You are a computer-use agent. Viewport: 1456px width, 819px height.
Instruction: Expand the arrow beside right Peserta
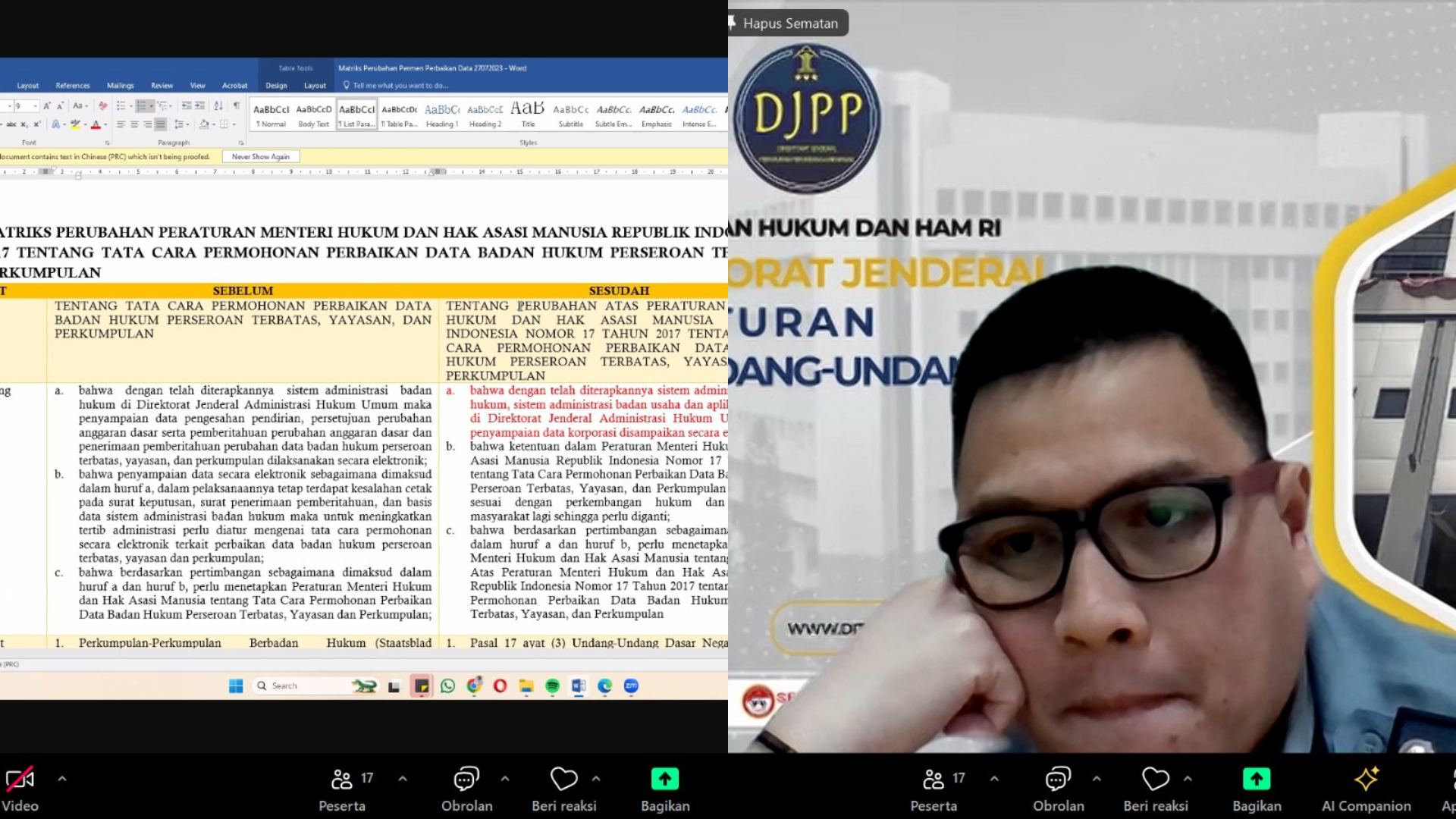(994, 778)
